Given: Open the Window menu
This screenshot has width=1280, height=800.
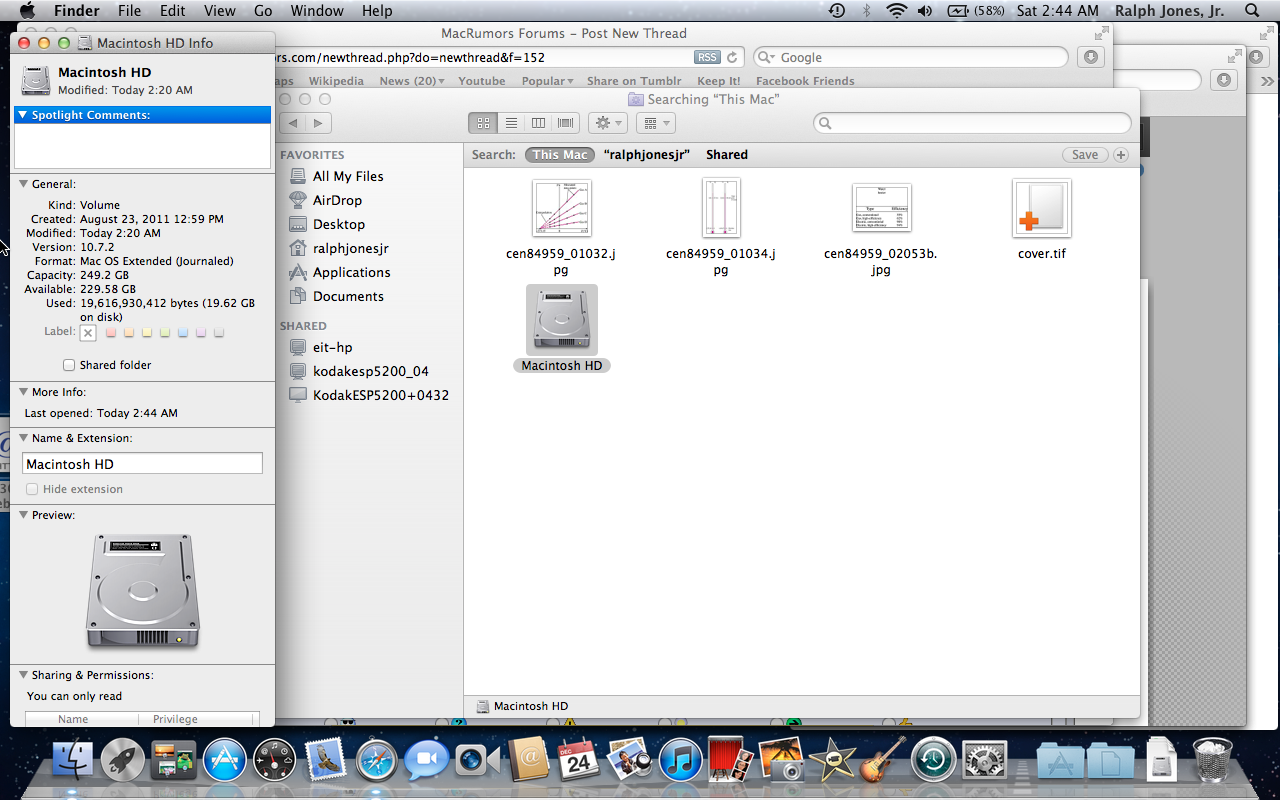Looking at the screenshot, I should click(316, 11).
